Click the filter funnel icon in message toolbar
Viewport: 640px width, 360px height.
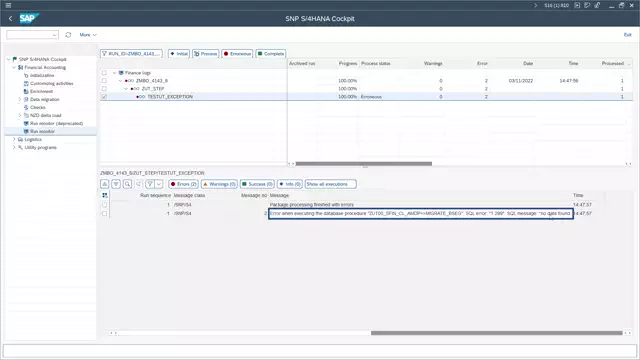[150, 184]
